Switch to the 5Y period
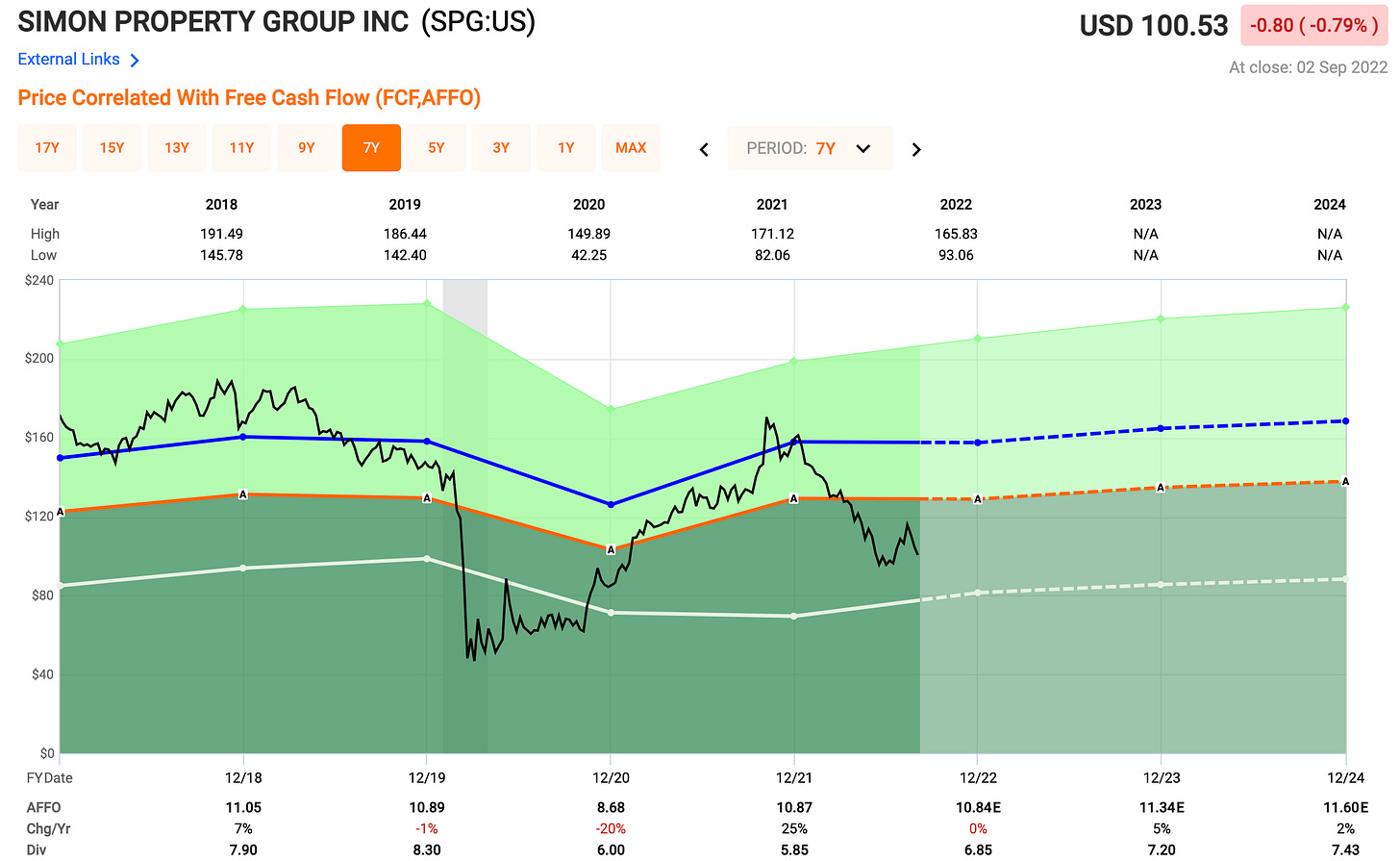Screen dimensions: 1400x861 (437, 148)
